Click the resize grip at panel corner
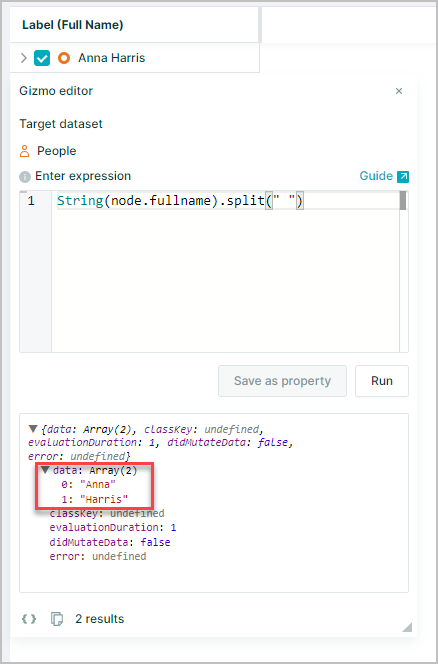This screenshot has height=664, width=438. (407, 627)
